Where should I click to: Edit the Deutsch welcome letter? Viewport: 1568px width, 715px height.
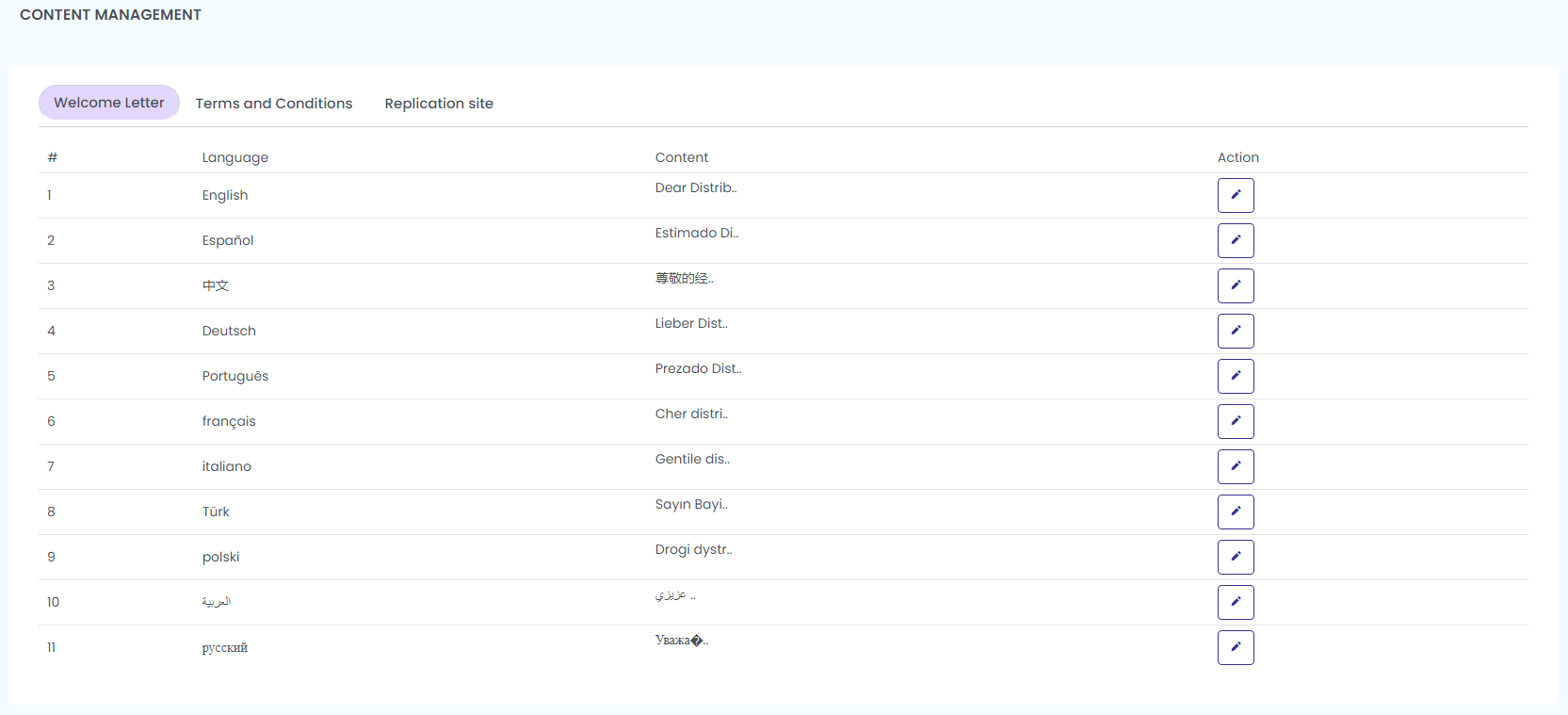[x=1236, y=331]
